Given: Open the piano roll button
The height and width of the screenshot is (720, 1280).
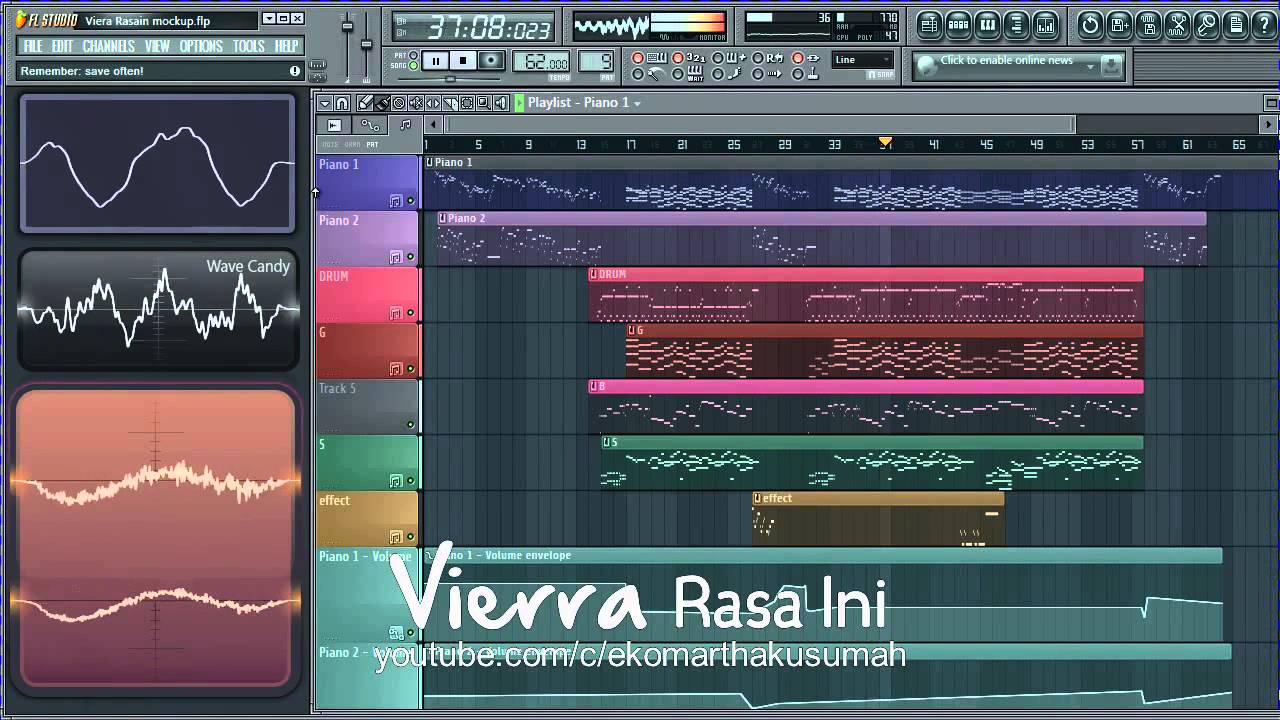Looking at the screenshot, I should click(x=987, y=25).
